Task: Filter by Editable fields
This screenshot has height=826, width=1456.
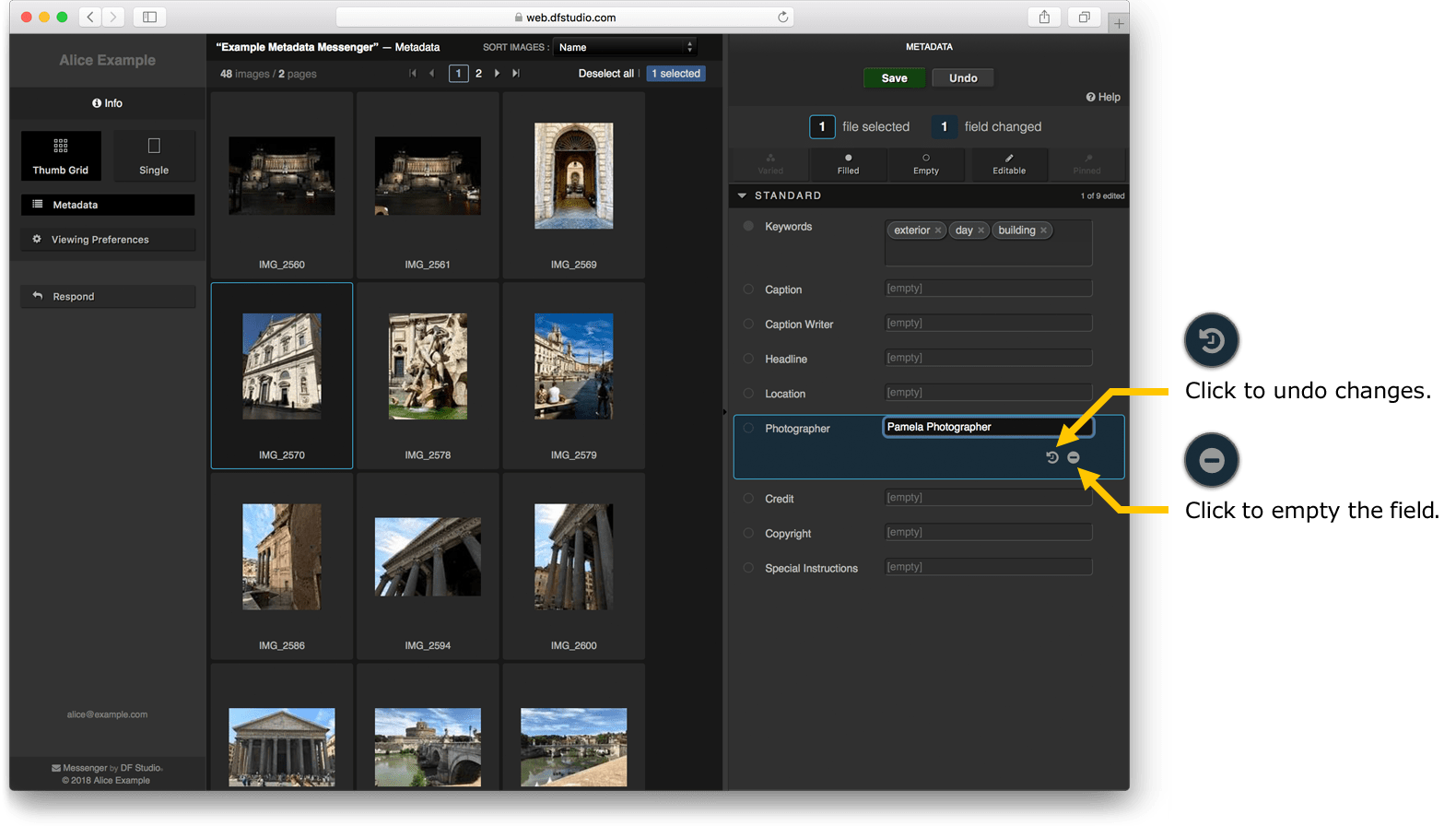Action: coord(1009,164)
